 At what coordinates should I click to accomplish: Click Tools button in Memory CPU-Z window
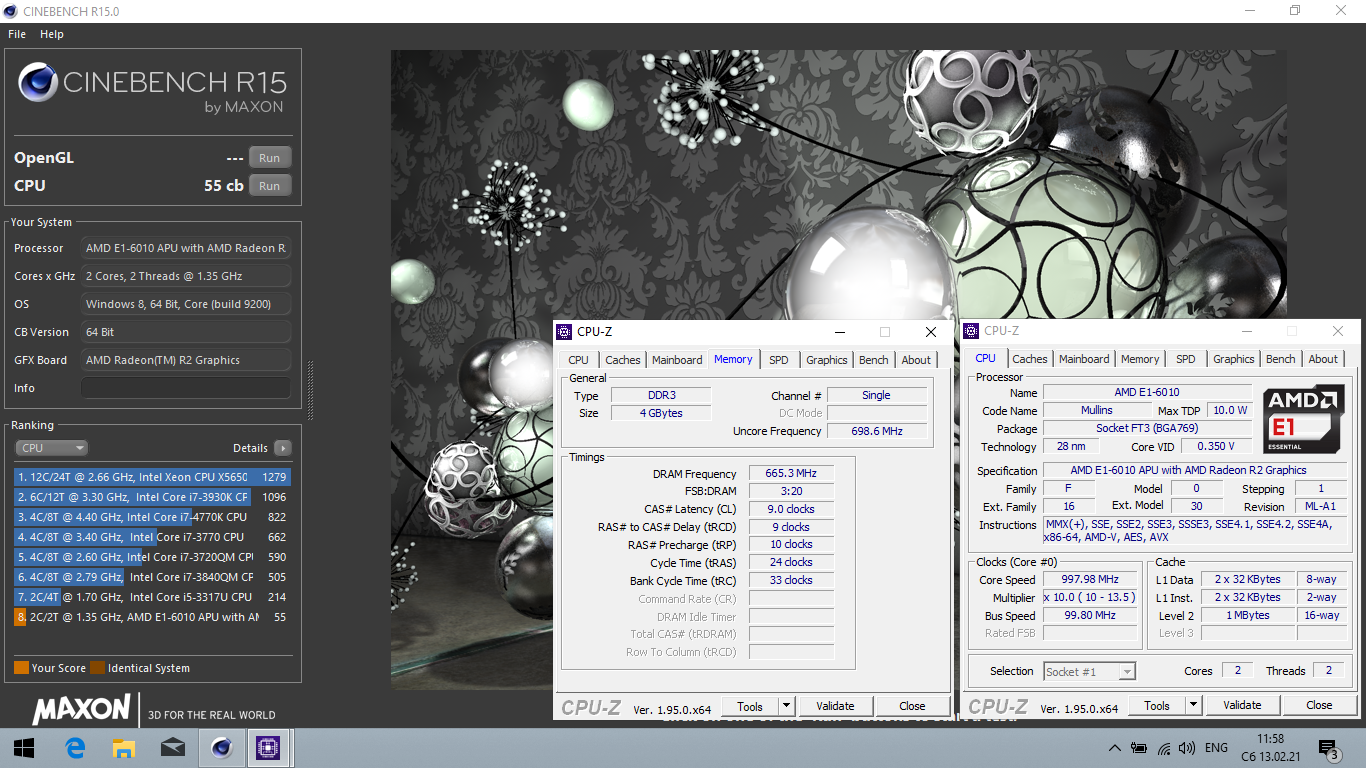tap(750, 706)
